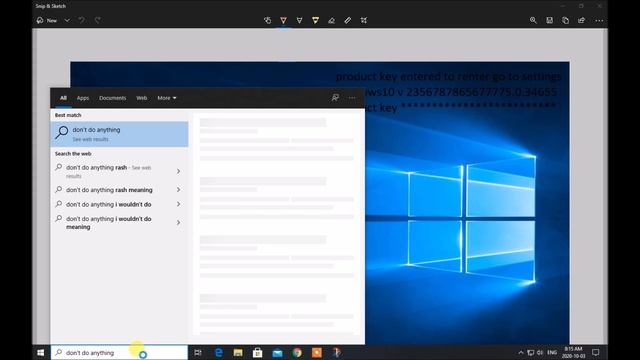
Task: Open the orange app on taskbar
Action: coord(317,353)
